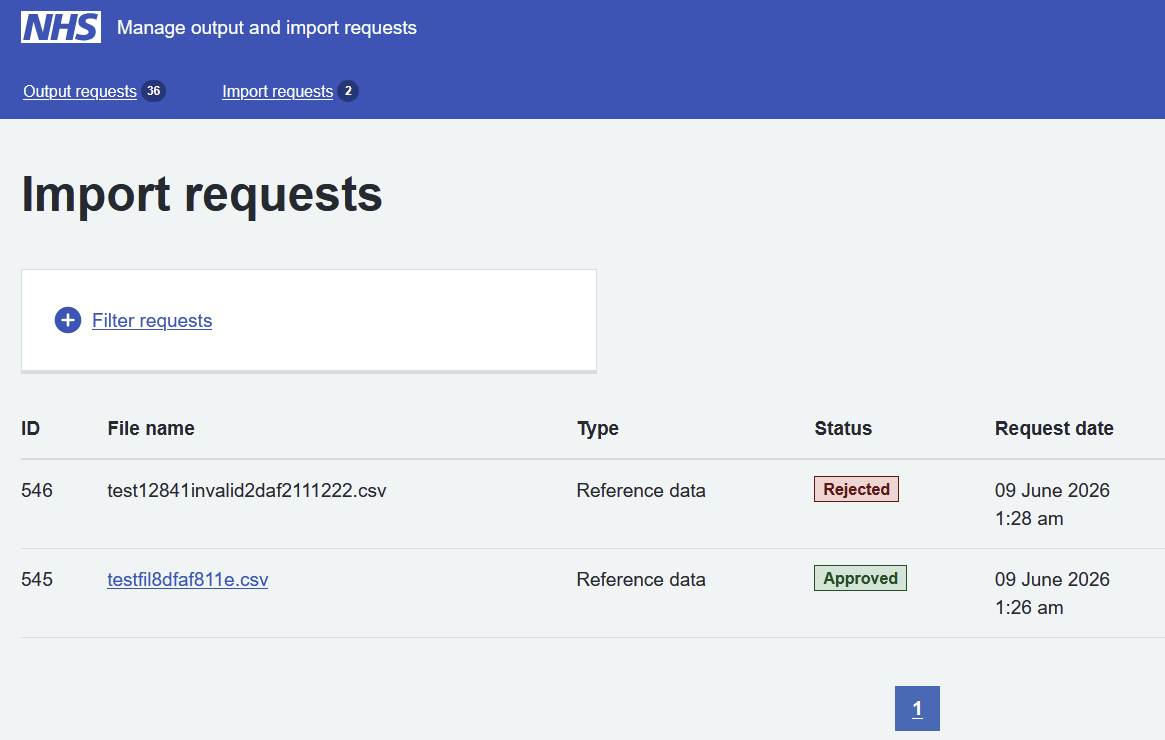The height and width of the screenshot is (740, 1165).
Task: Click the Approved status tag
Action: click(860, 578)
